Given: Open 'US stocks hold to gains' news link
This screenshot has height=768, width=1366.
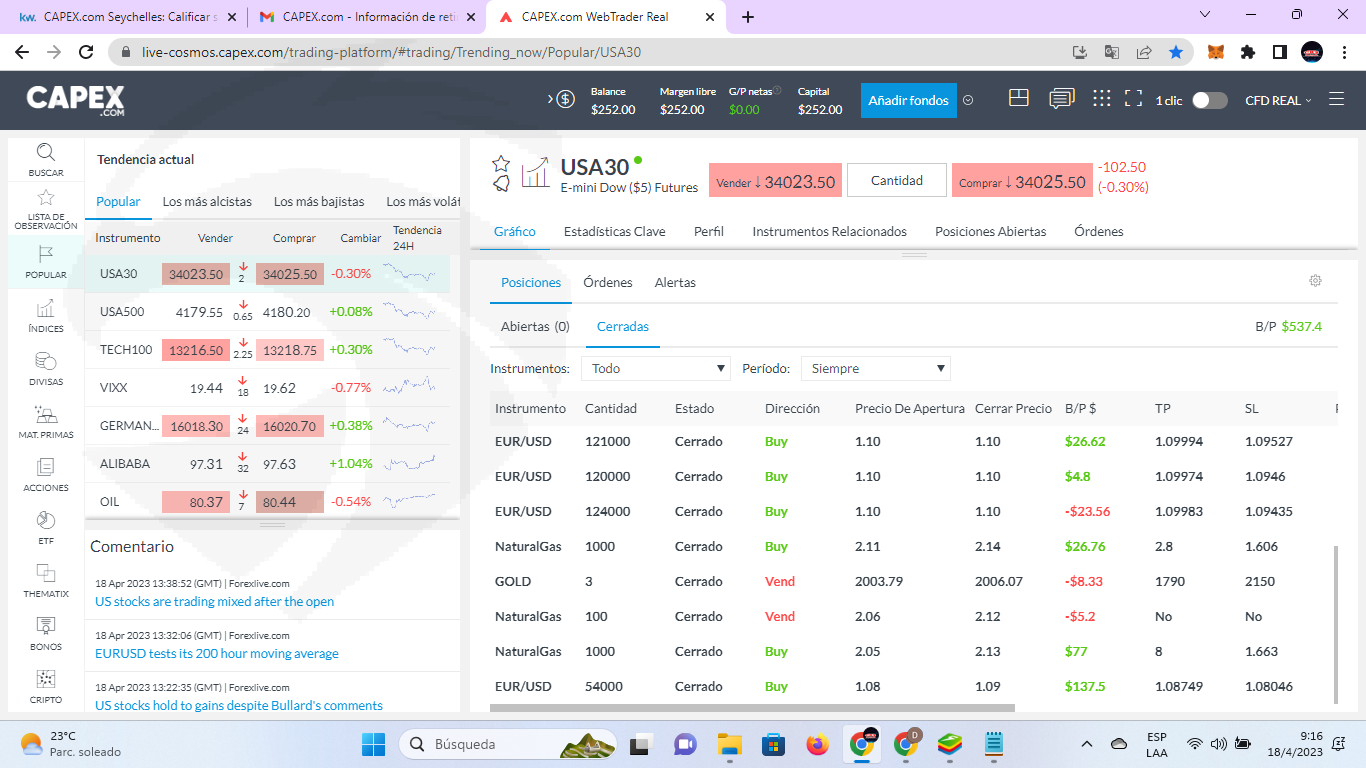Looking at the screenshot, I should point(239,705).
